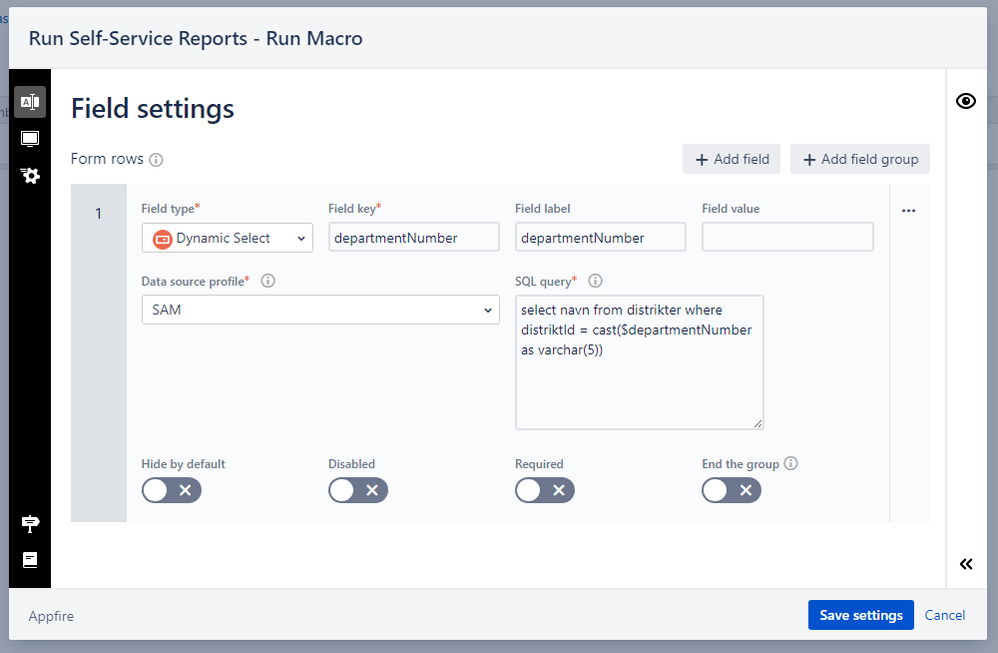Image resolution: width=998 pixels, height=653 pixels.
Task: Click the empty Field value input
Action: (787, 237)
